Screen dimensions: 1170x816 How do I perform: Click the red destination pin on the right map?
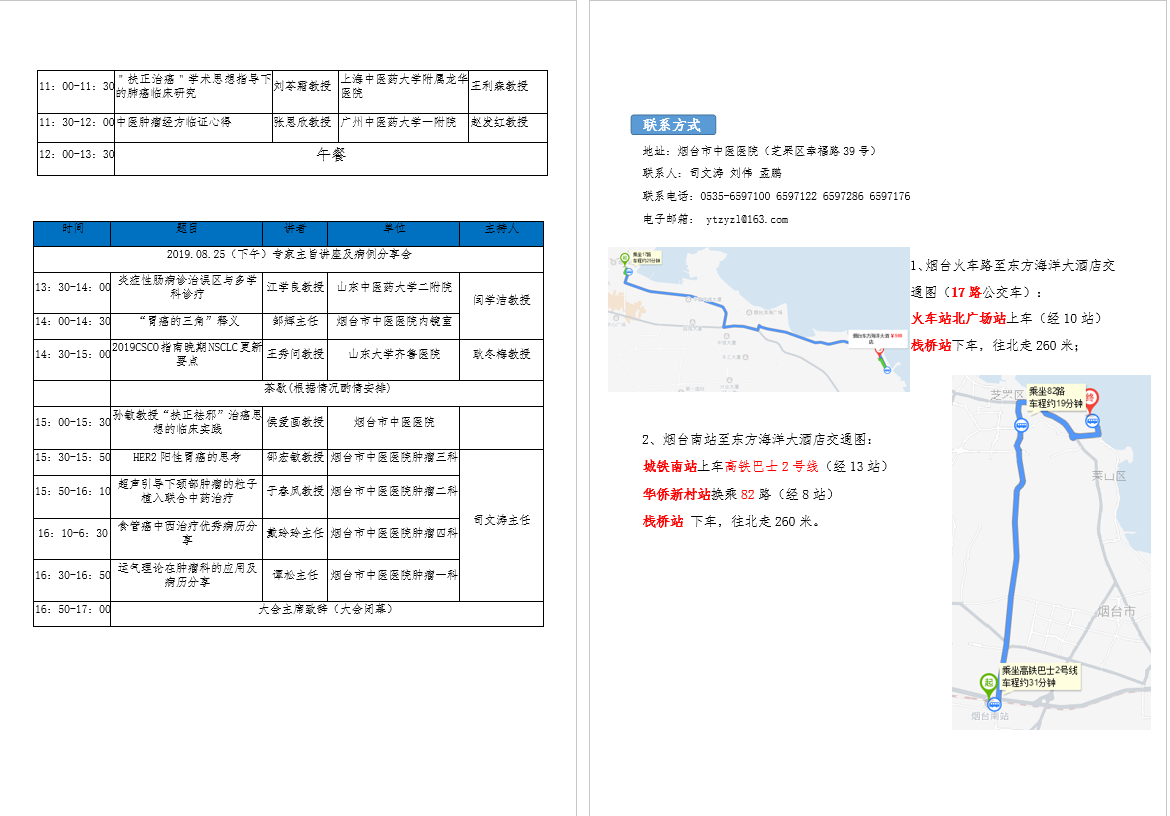pos(1091,397)
